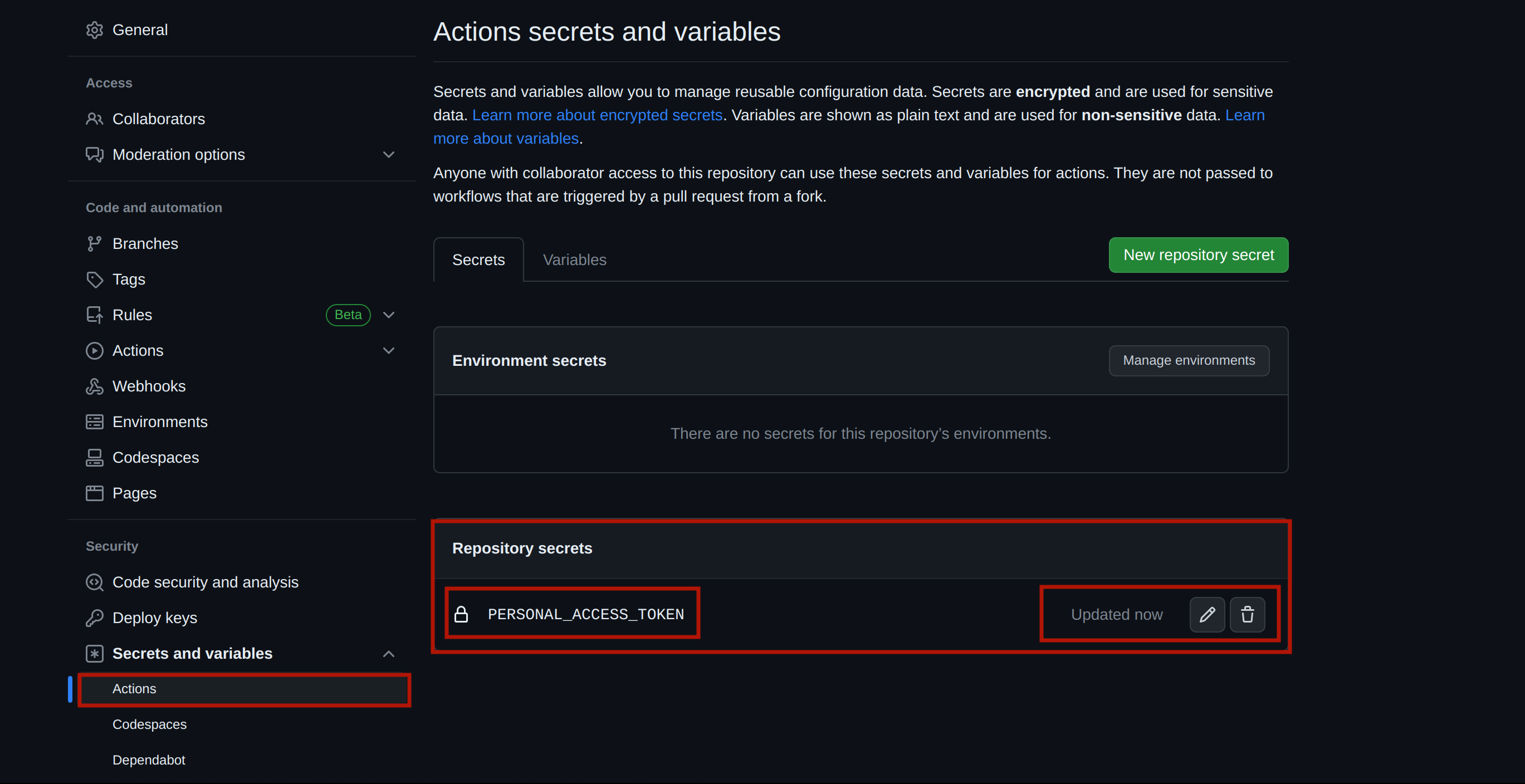Click the Codespaces icon under Code and automation
This screenshot has width=1525, height=784.
94,457
